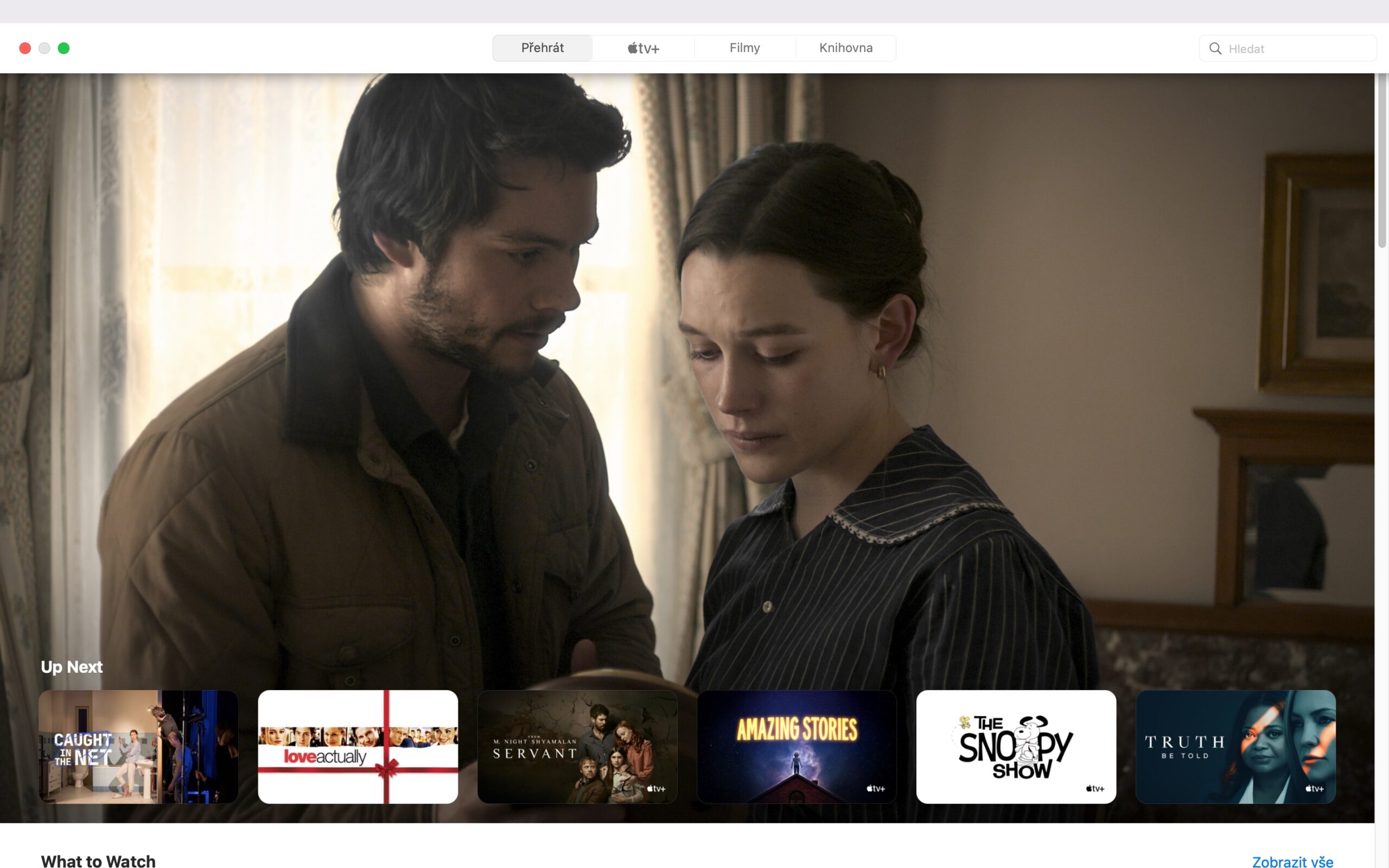
Task: Play Love Actually from Up Next
Action: 358,747
